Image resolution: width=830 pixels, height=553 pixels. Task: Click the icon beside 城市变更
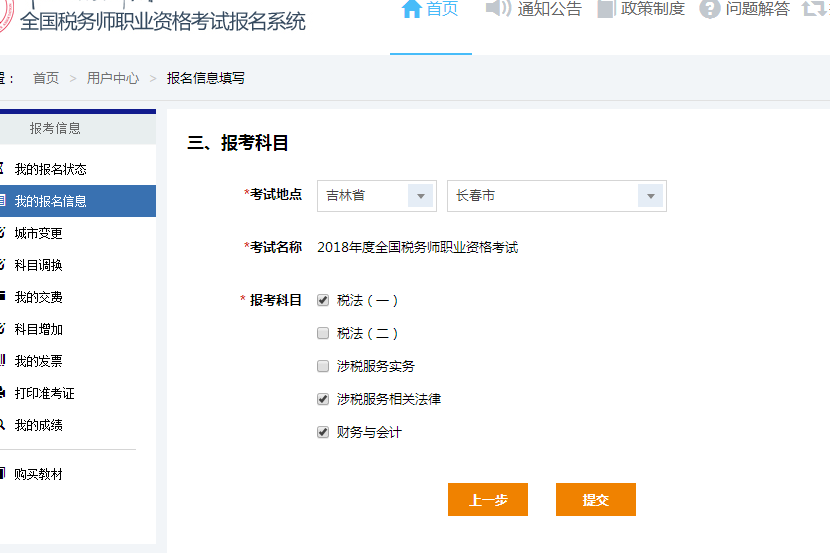tap(2, 233)
